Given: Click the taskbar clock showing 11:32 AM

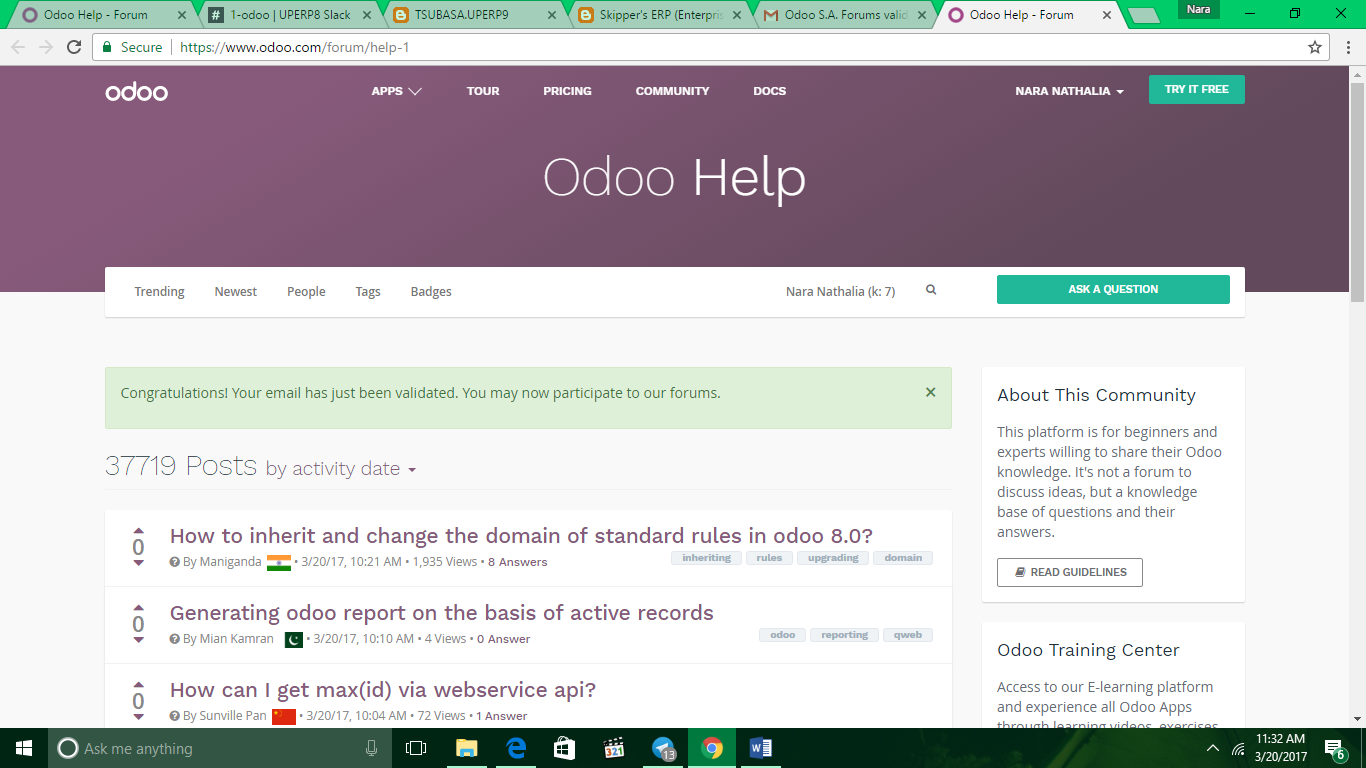Looking at the screenshot, I should click(1279, 748).
